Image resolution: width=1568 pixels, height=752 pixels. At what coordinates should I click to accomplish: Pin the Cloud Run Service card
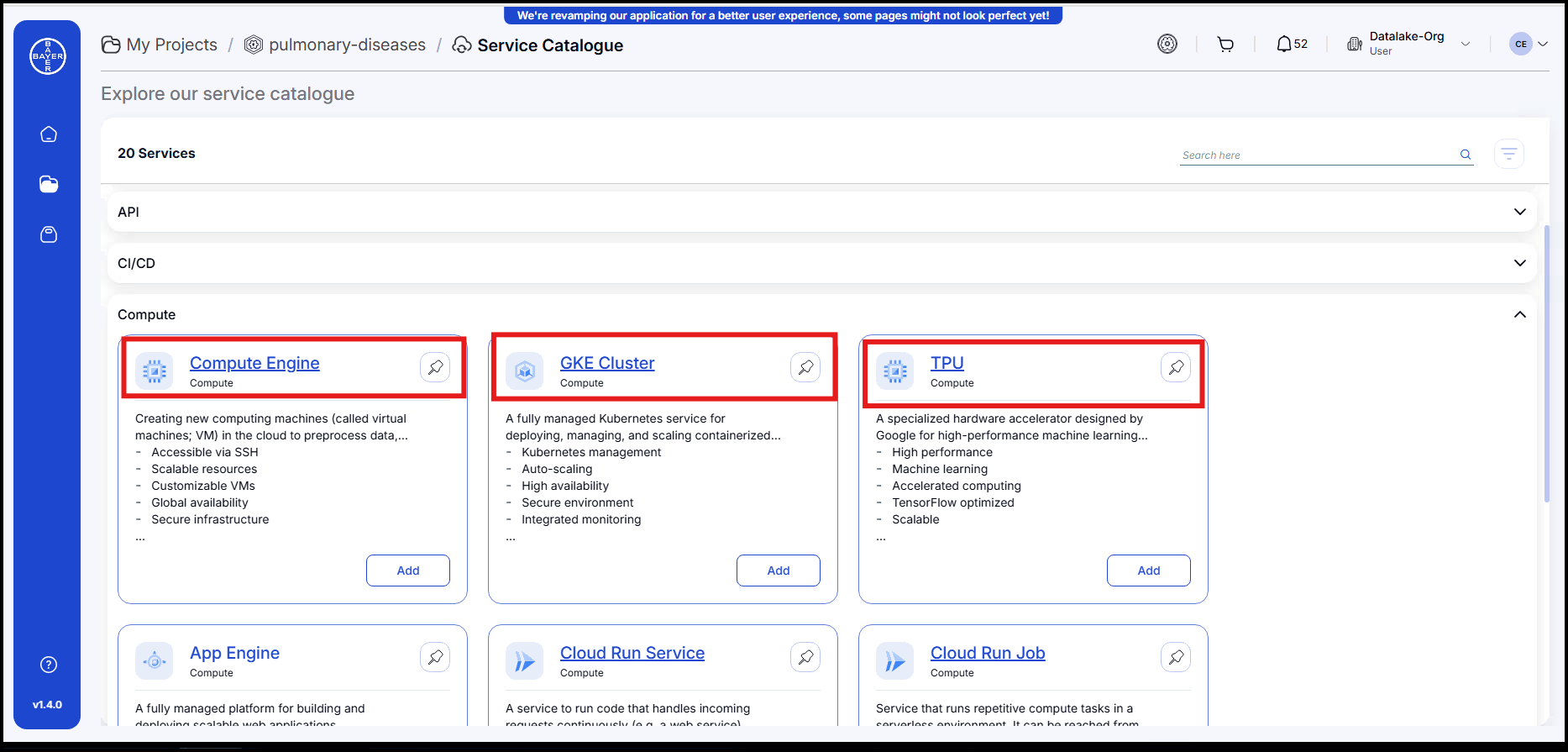pos(805,657)
